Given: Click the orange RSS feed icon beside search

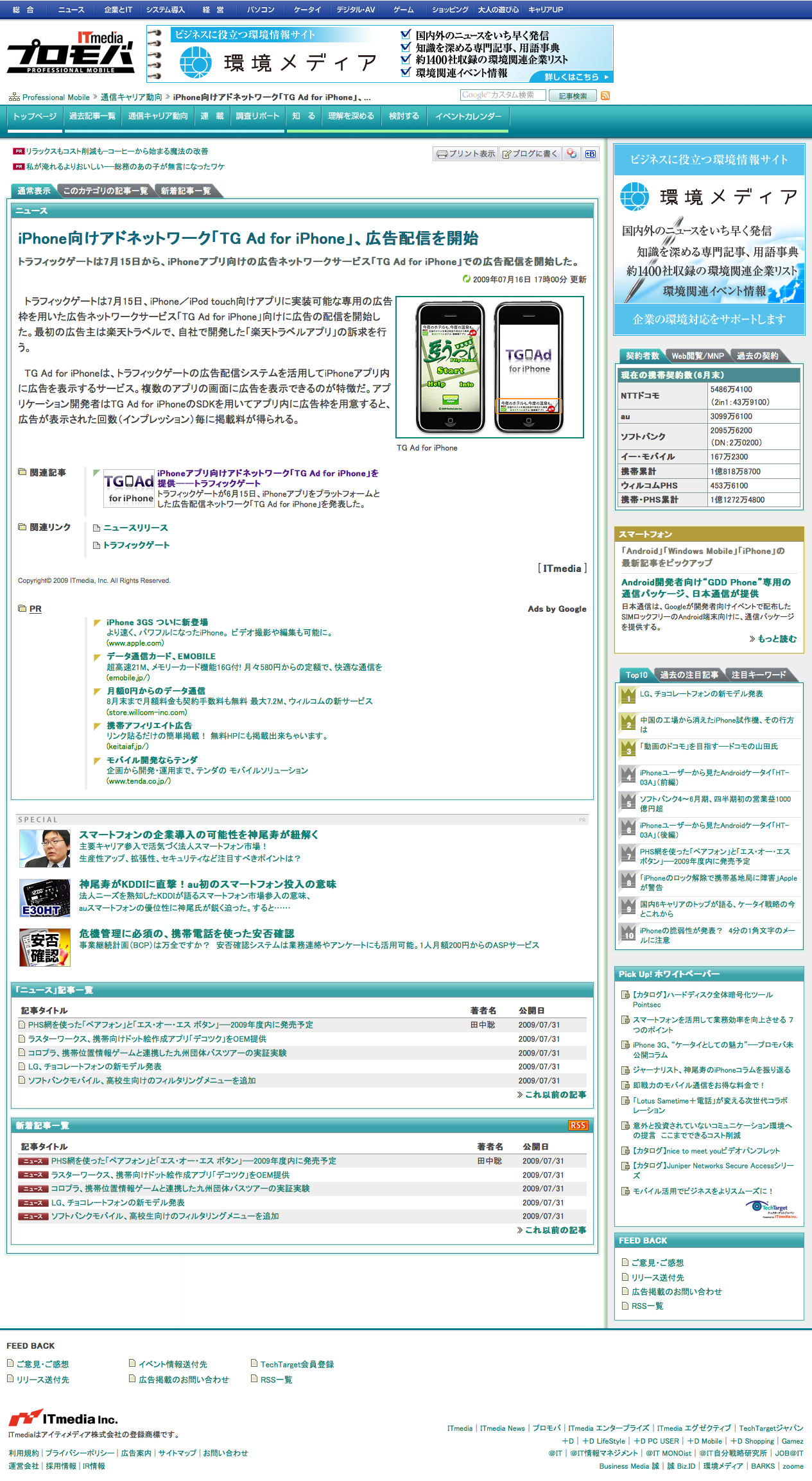Looking at the screenshot, I should [605, 96].
